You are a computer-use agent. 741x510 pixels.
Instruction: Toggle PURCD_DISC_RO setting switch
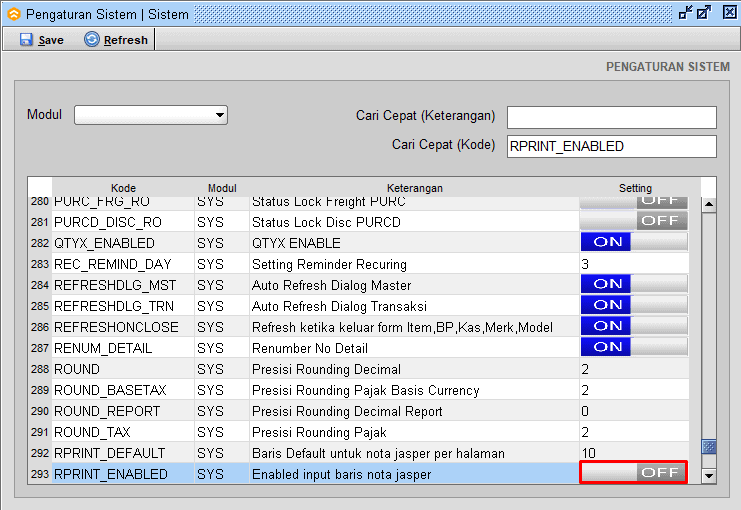[634, 221]
